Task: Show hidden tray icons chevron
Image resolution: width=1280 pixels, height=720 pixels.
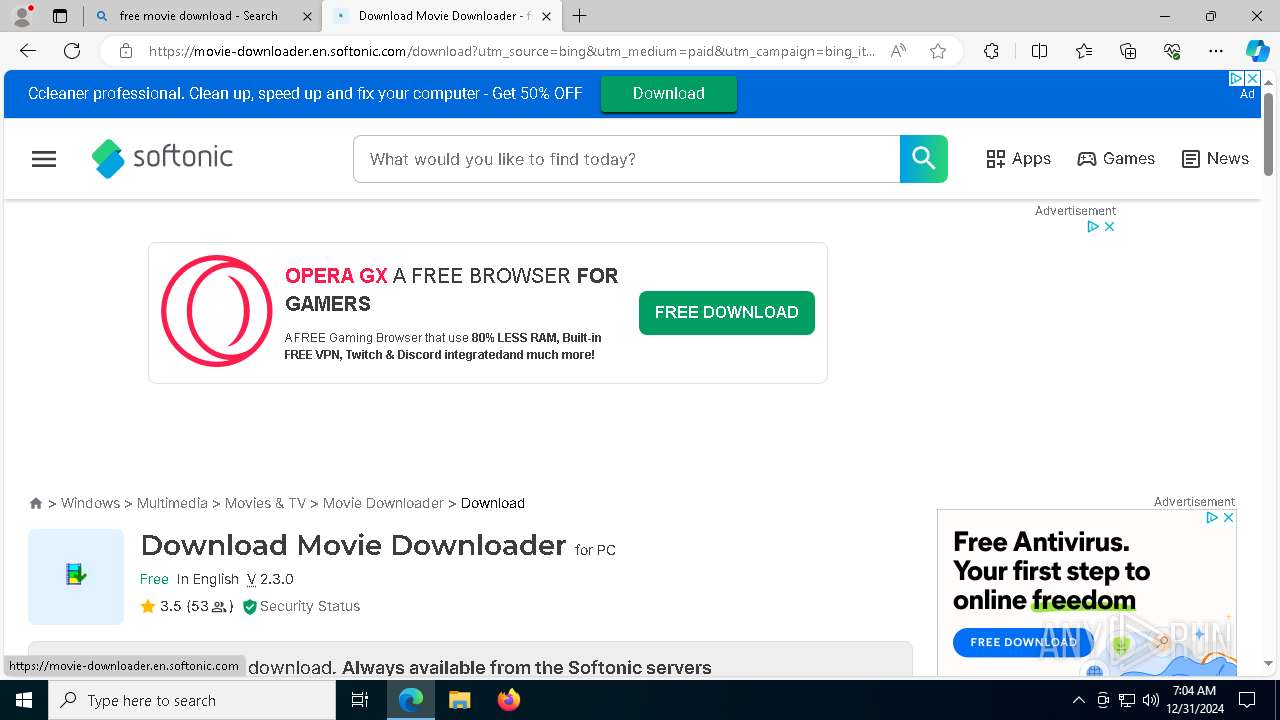Action: click(1078, 700)
